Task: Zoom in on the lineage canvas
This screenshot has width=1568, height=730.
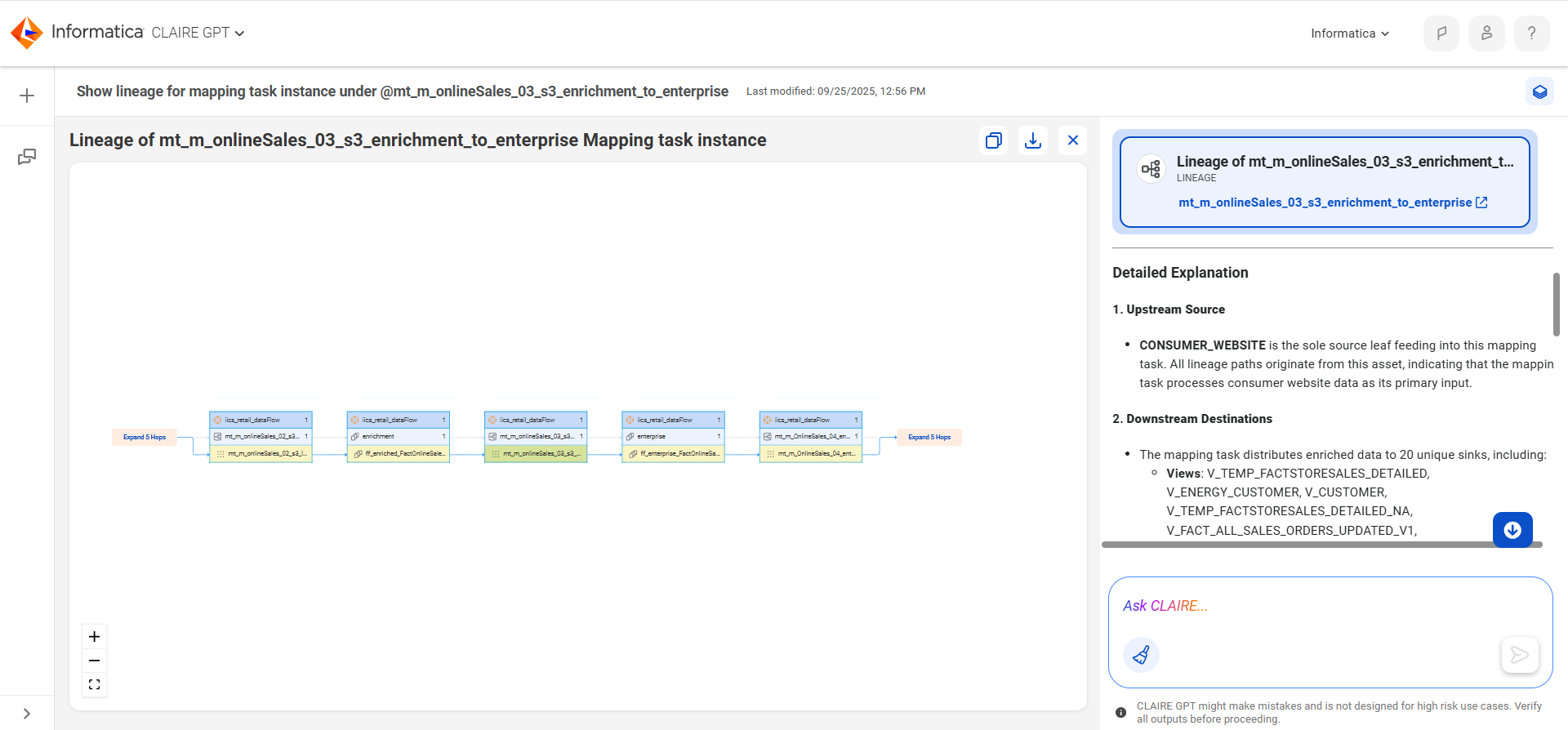Action: coord(95,637)
